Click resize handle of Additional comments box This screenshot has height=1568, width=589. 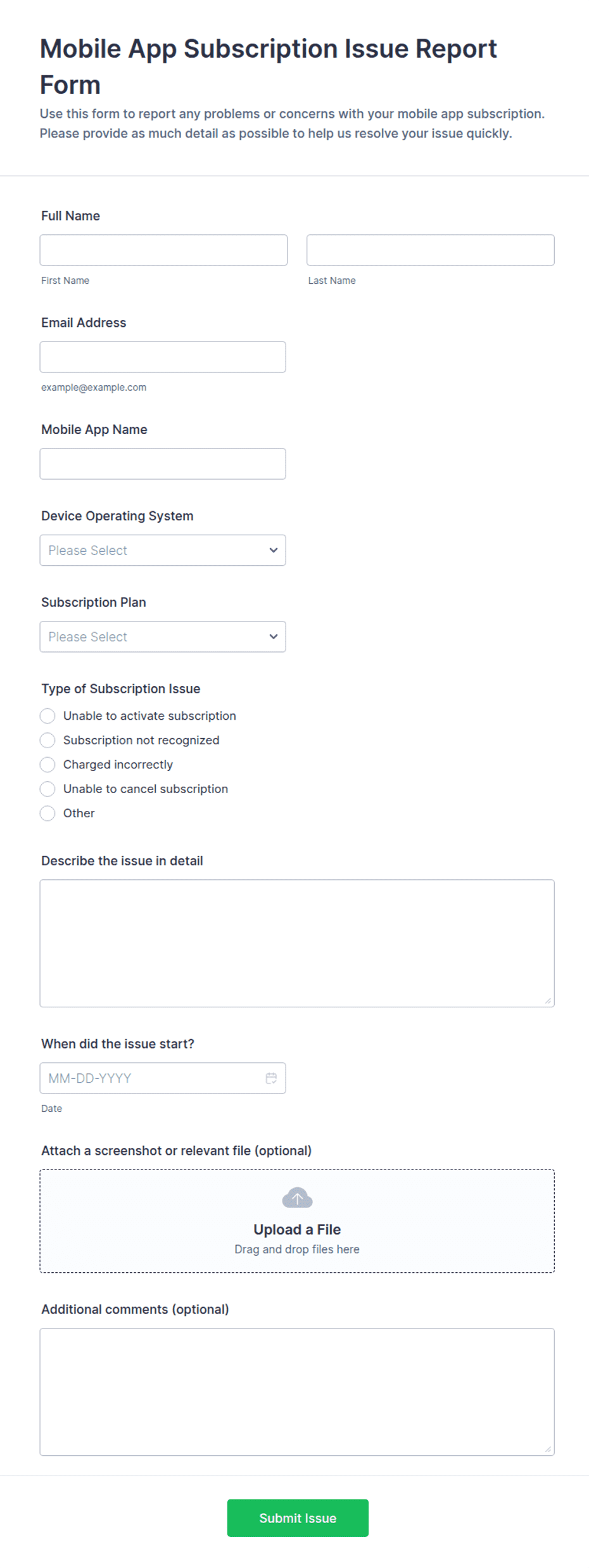548,1449
